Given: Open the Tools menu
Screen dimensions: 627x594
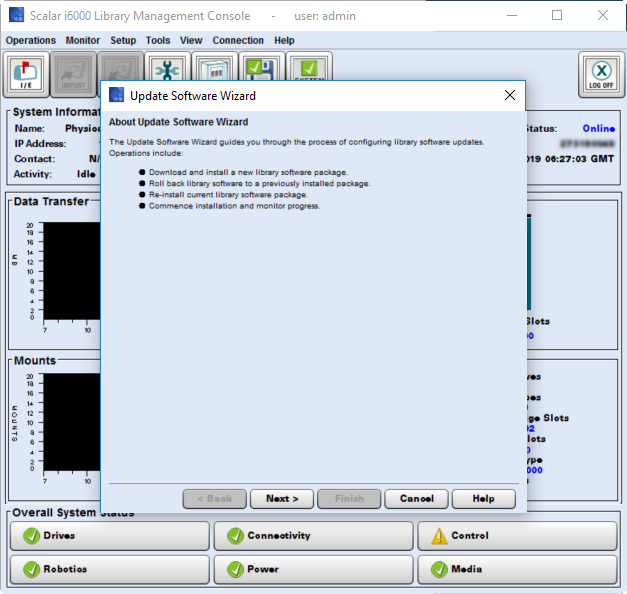Looking at the screenshot, I should click(158, 40).
